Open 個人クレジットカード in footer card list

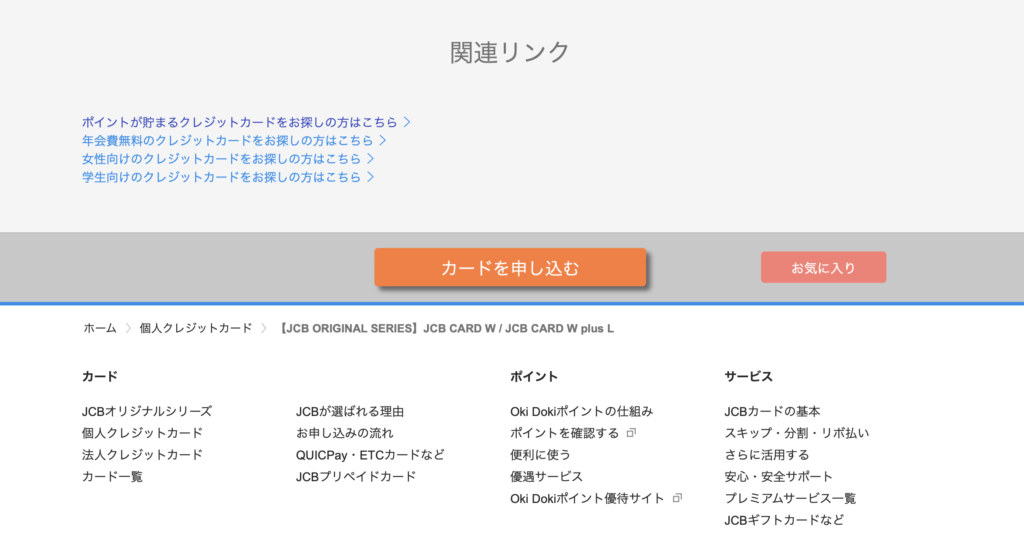point(142,433)
